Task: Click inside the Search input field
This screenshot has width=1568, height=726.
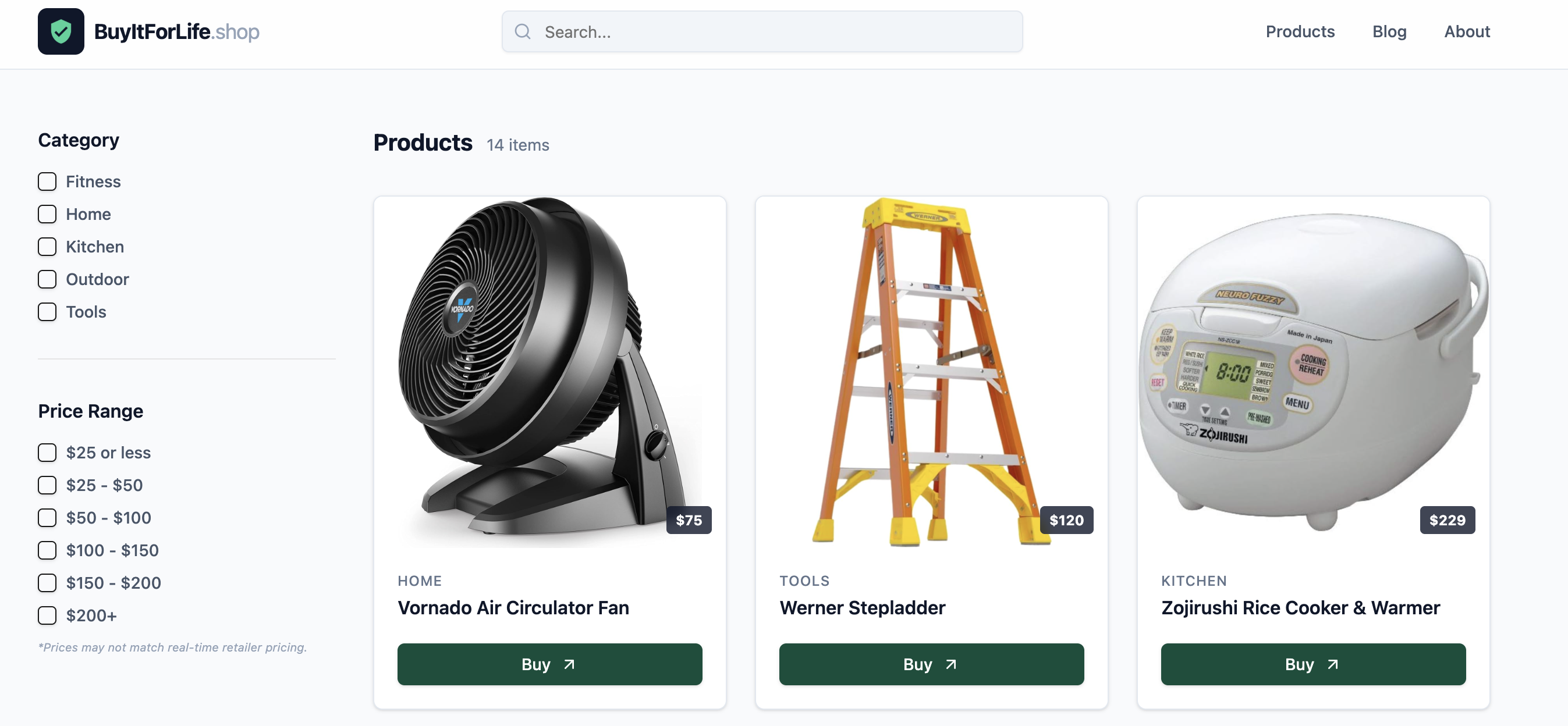Action: [761, 31]
